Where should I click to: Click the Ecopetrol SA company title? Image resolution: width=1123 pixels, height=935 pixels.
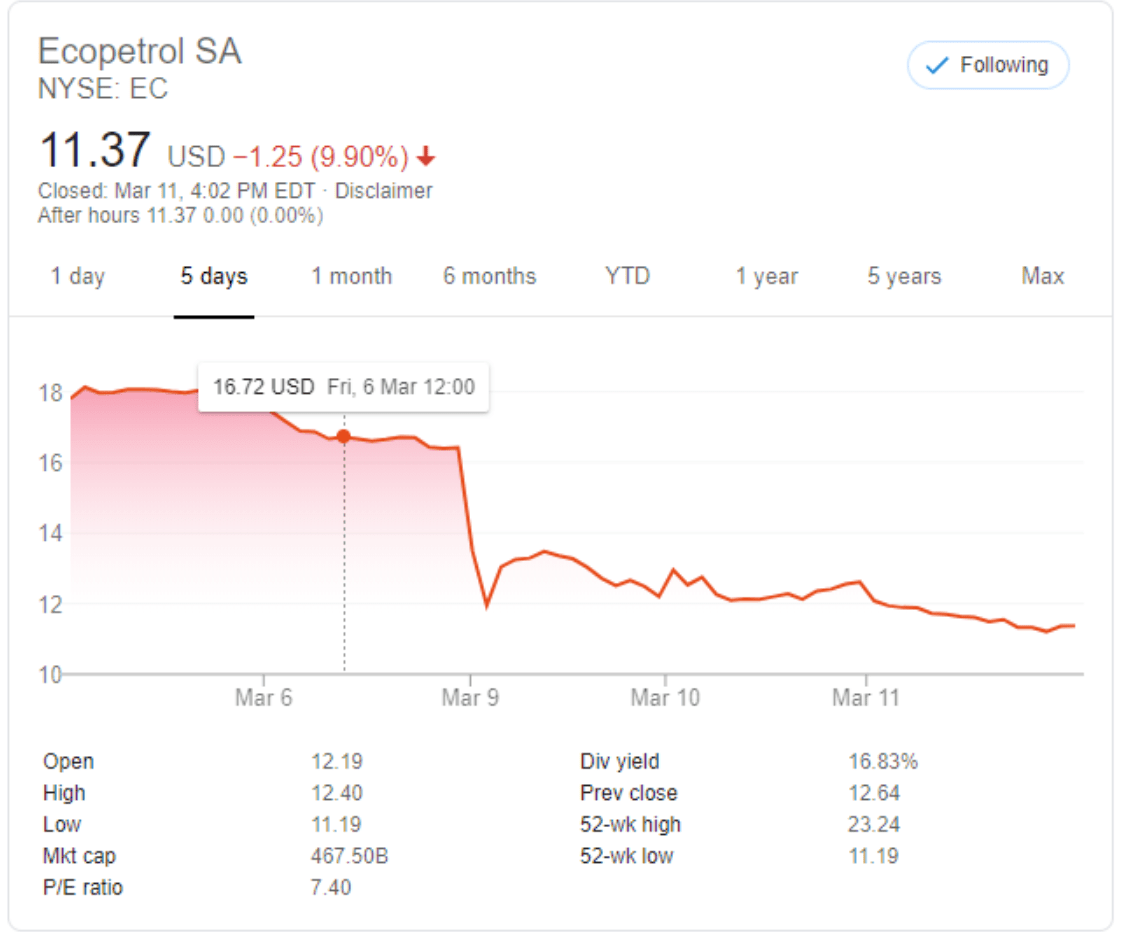139,52
